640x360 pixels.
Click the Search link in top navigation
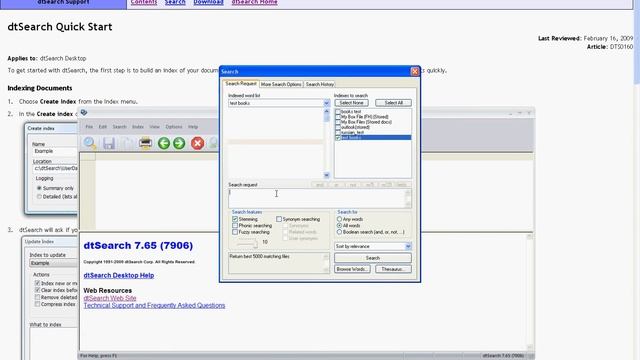click(x=175, y=2)
